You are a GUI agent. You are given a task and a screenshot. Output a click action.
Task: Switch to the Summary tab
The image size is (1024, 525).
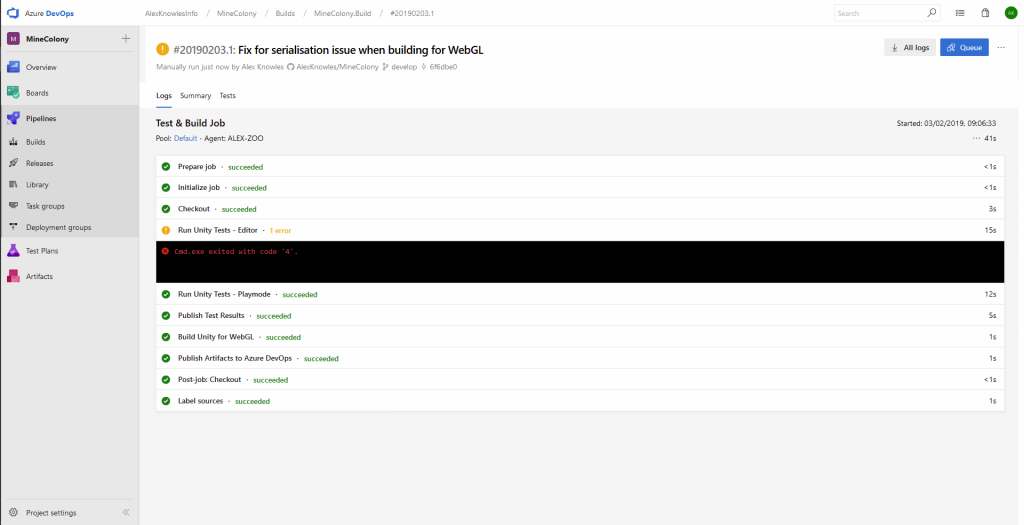point(196,95)
